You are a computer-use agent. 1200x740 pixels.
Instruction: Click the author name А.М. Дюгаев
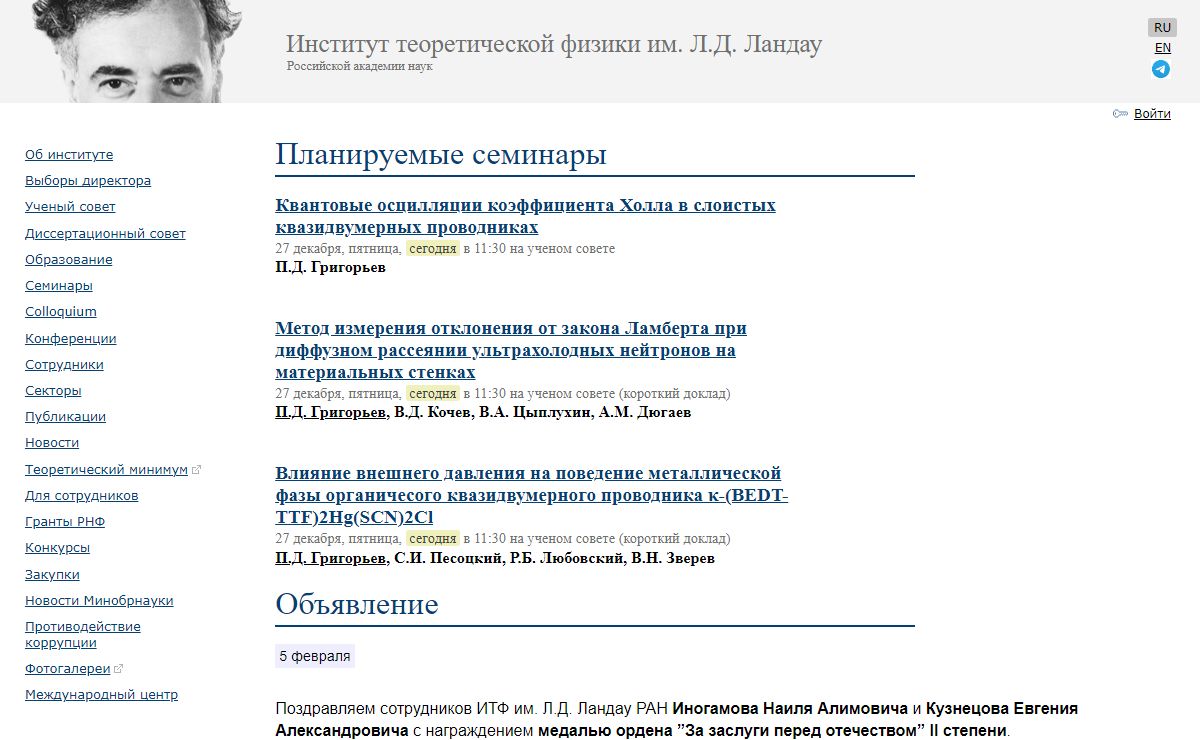645,412
